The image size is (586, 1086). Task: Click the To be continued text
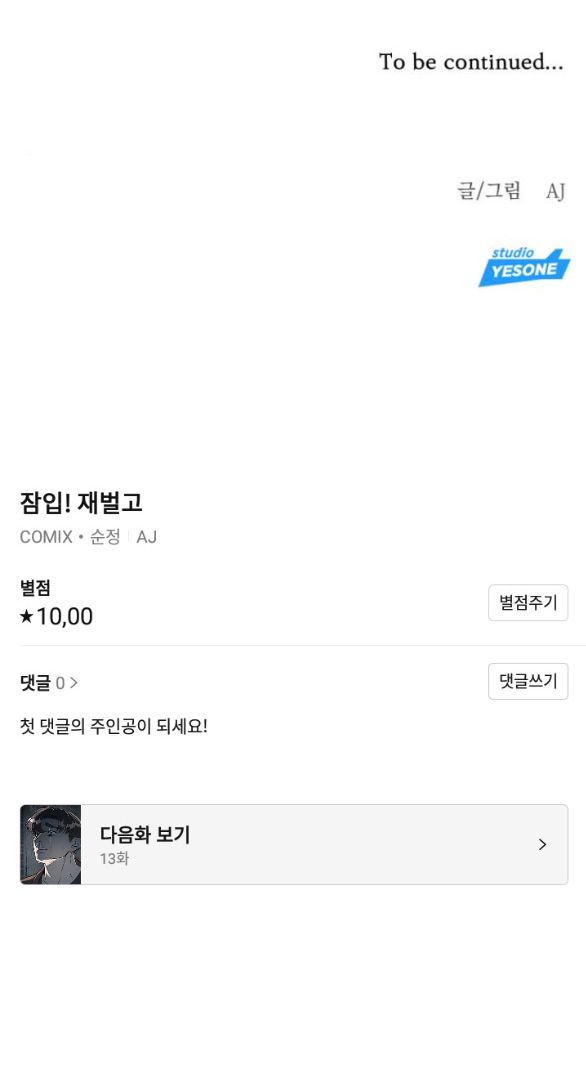(471, 62)
